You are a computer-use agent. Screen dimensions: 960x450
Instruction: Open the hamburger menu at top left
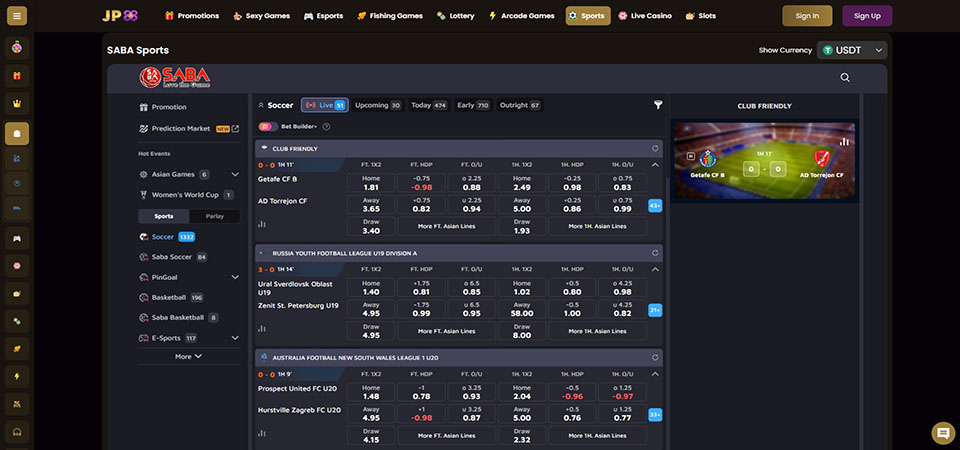tap(17, 16)
